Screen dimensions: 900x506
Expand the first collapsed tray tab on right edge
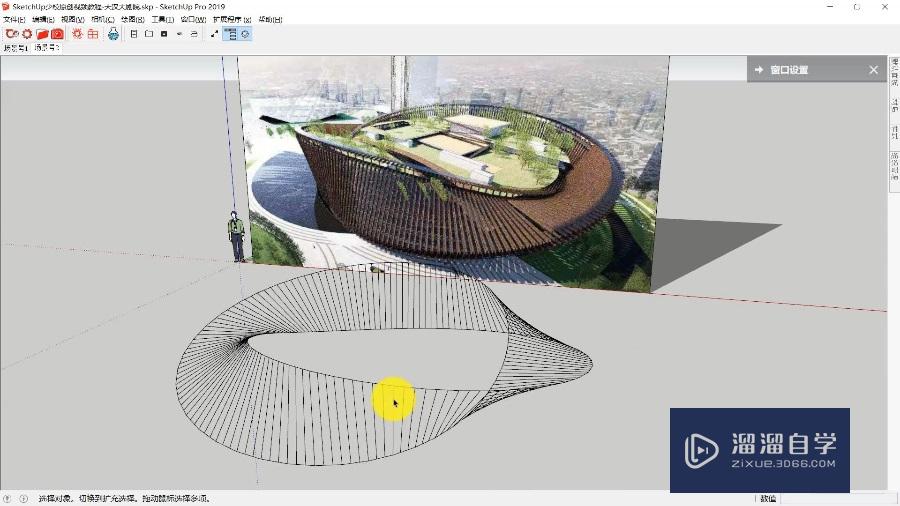[x=894, y=72]
